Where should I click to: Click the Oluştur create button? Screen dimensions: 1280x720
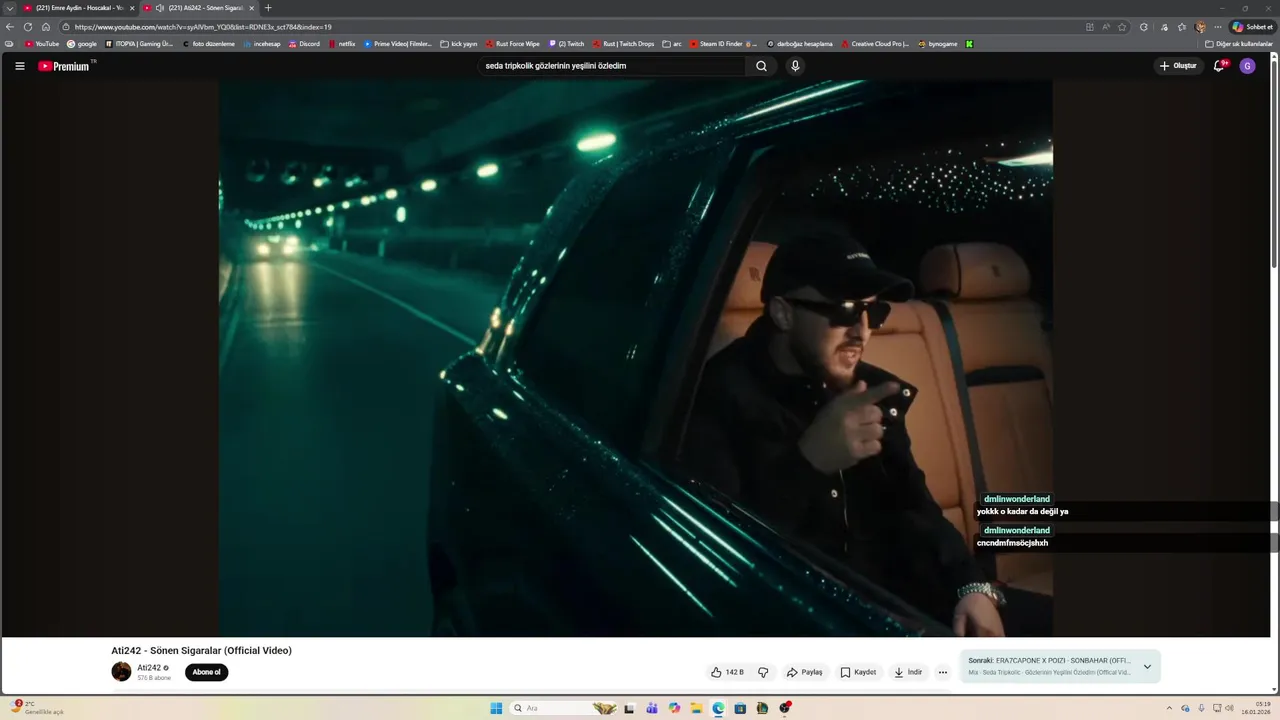[1177, 66]
